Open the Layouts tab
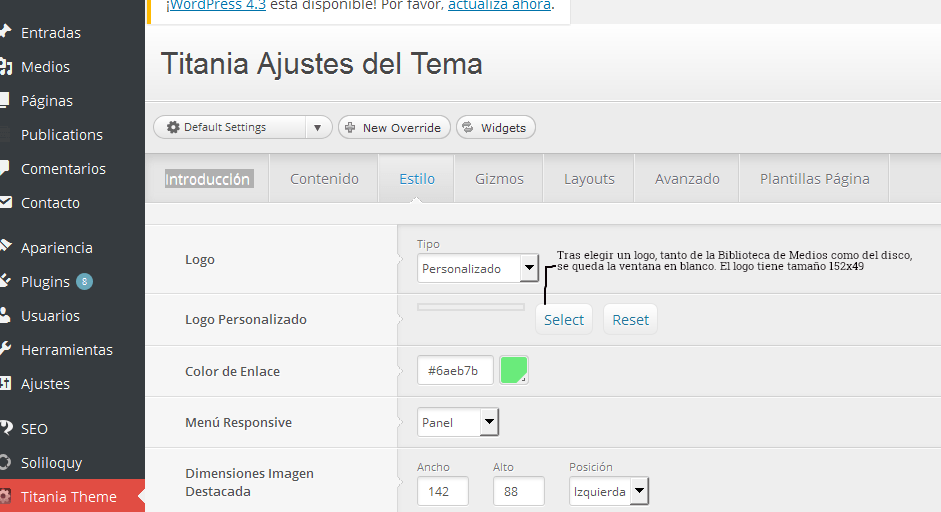Viewport: 941px width, 512px height. click(x=589, y=179)
